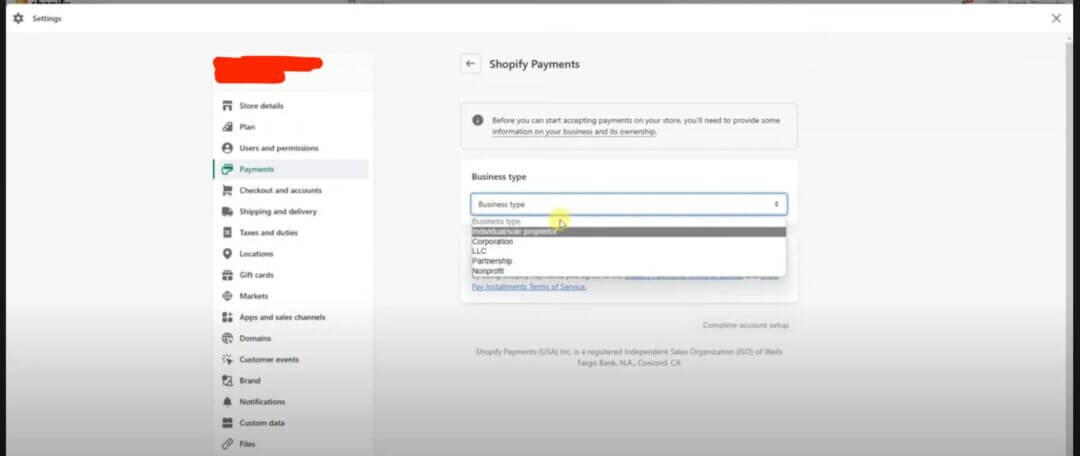This screenshot has height=456, width=1080.
Task: Click the info icon in the notice banner
Action: (477, 120)
